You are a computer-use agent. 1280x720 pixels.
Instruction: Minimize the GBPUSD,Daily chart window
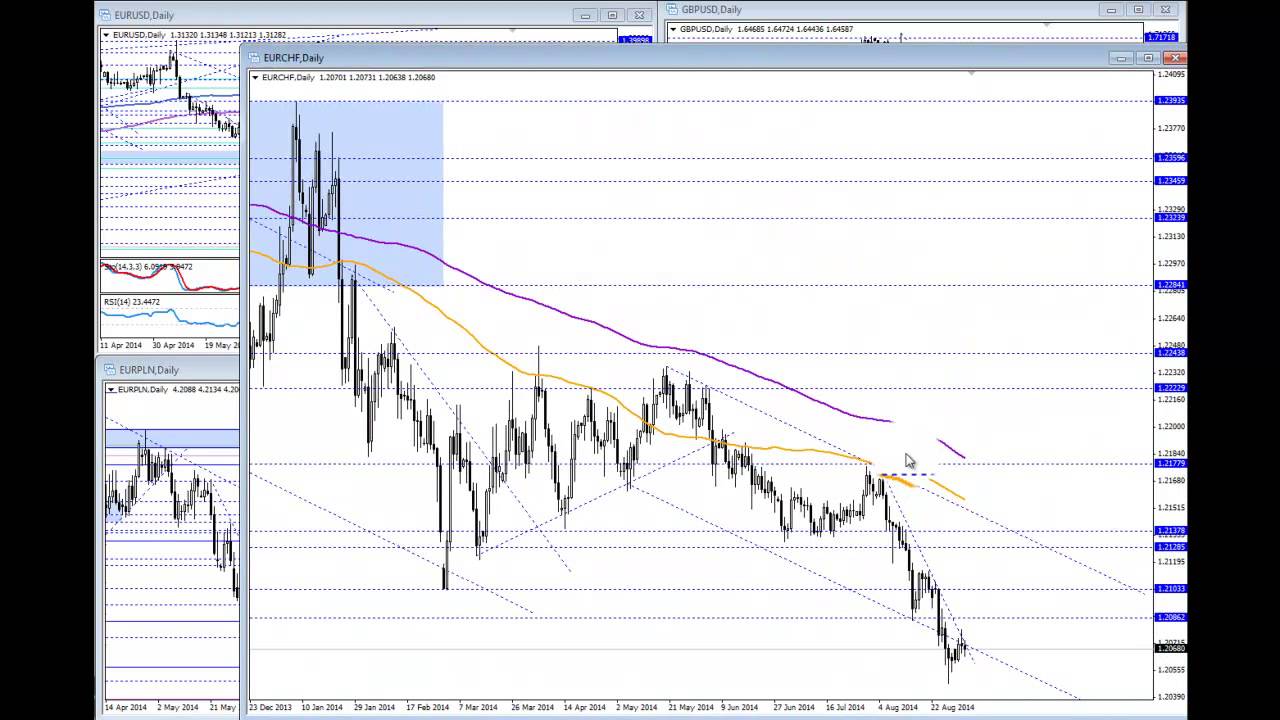click(x=1111, y=10)
